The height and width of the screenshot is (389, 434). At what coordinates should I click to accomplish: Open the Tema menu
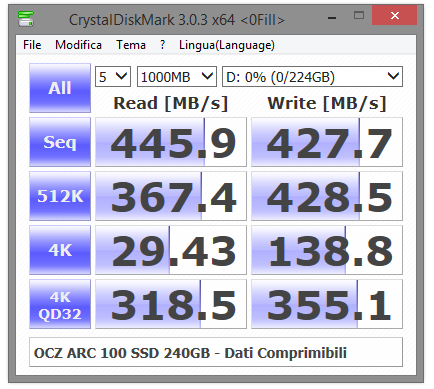(x=131, y=45)
